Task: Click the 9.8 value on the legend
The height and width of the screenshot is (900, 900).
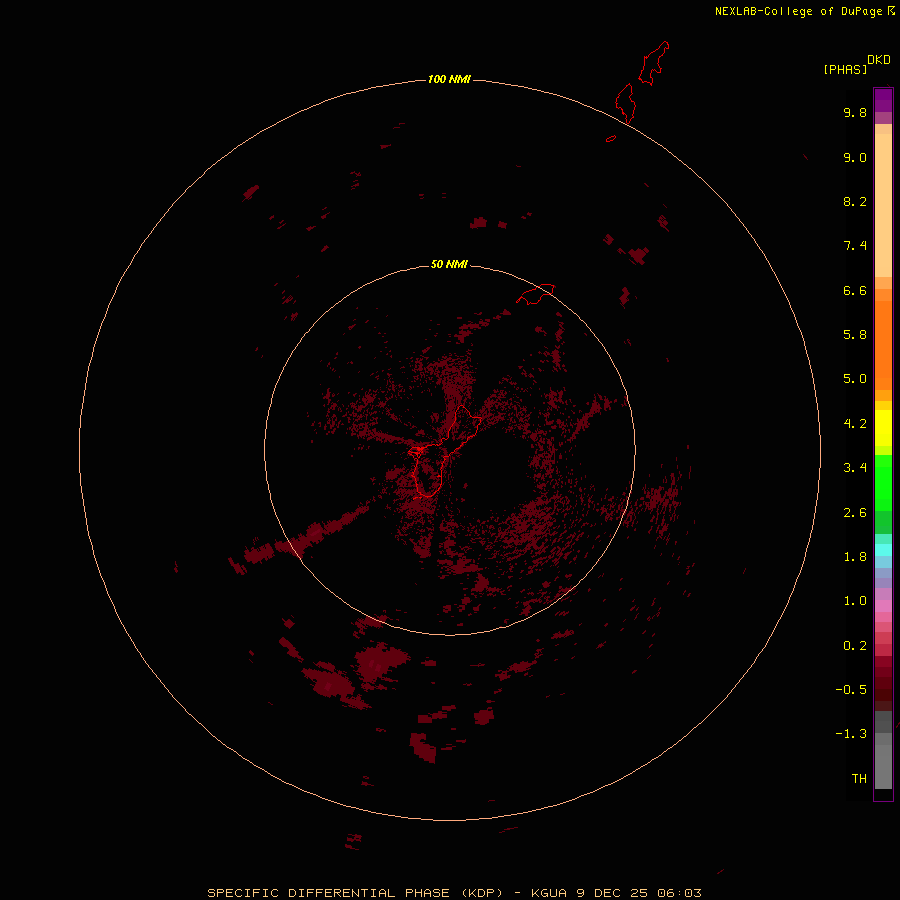Action: [854, 113]
